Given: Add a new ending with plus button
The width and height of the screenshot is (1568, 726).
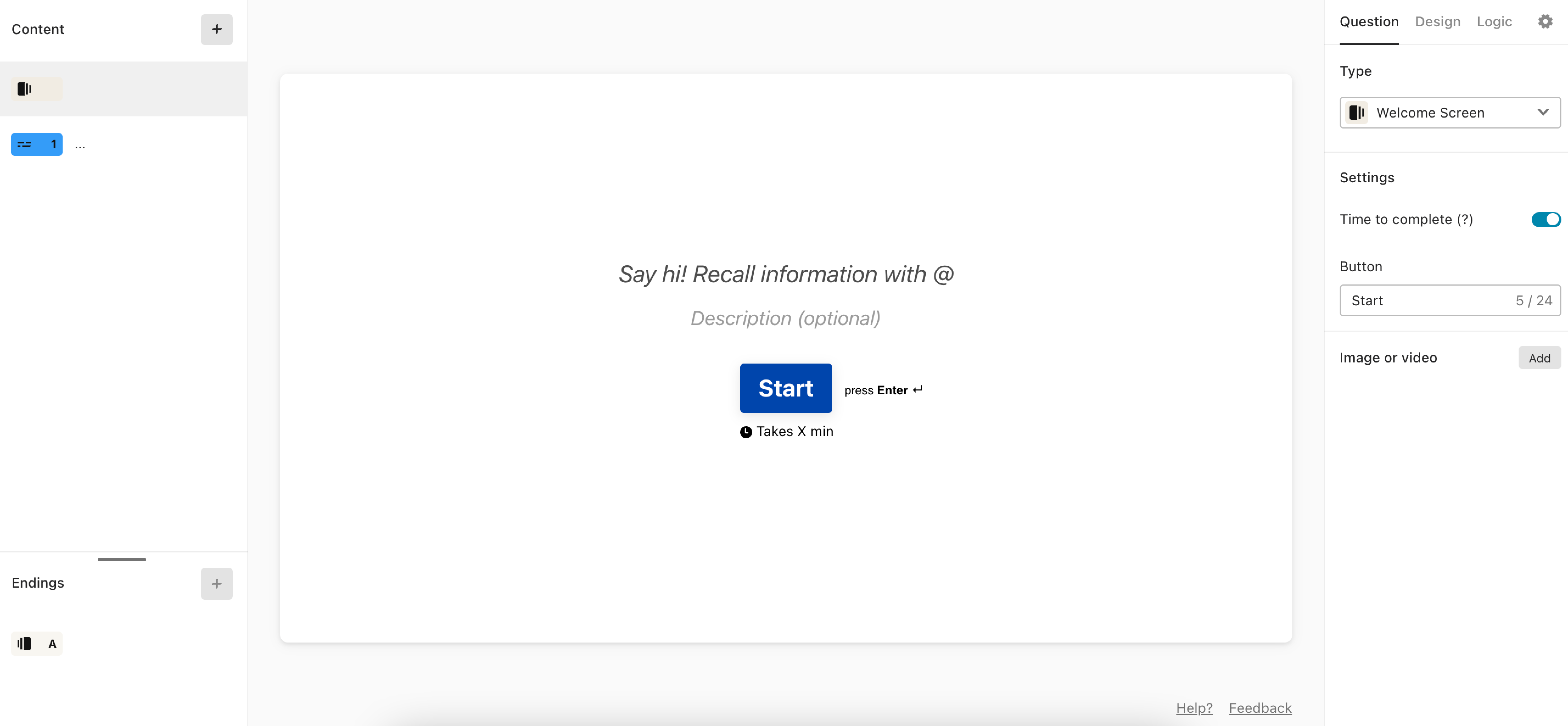Looking at the screenshot, I should tap(217, 583).
